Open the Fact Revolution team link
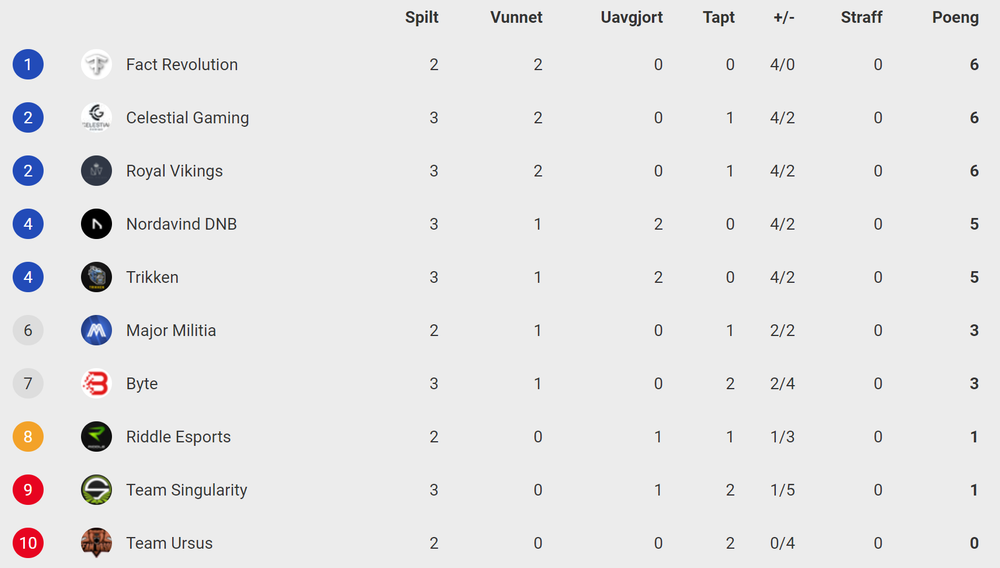Image resolution: width=1000 pixels, height=568 pixels. click(x=182, y=64)
